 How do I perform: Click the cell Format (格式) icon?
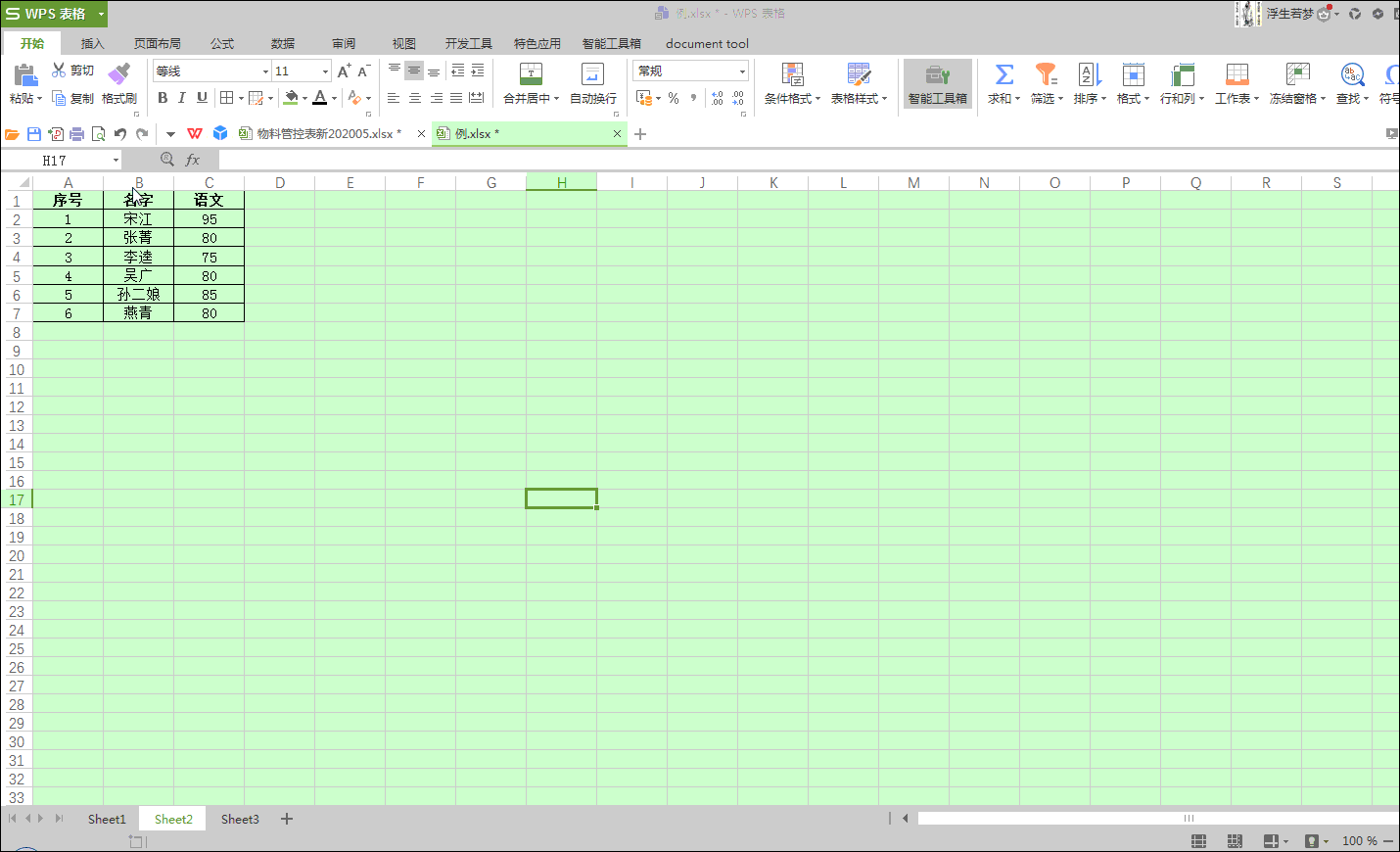[1133, 74]
